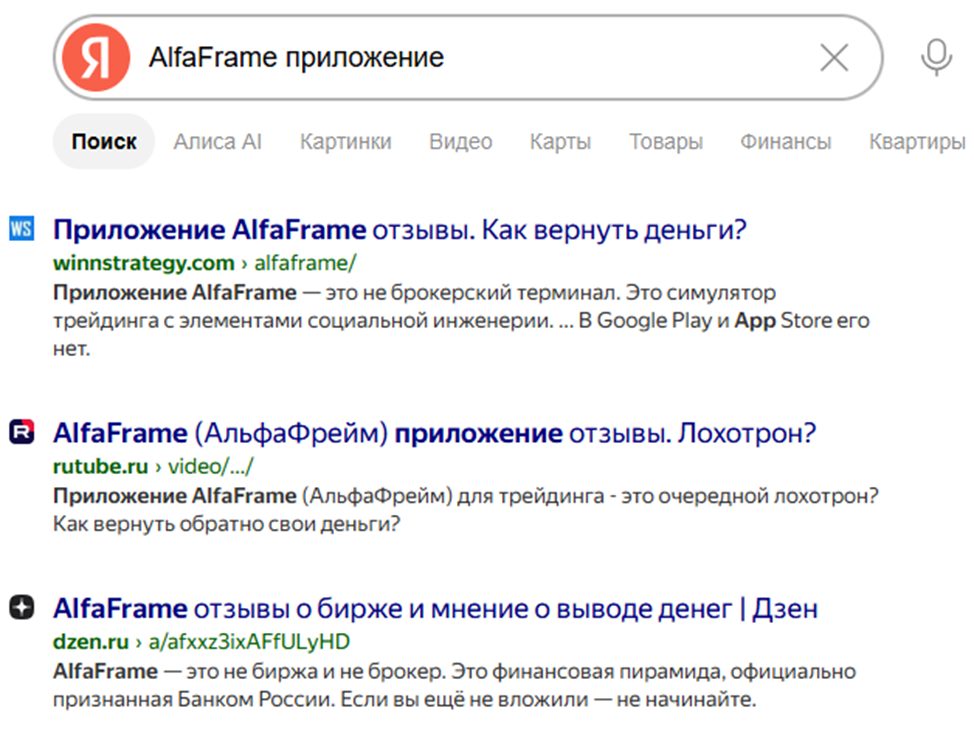Start voice search with the microphone icon
974x739 pixels.
click(936, 58)
